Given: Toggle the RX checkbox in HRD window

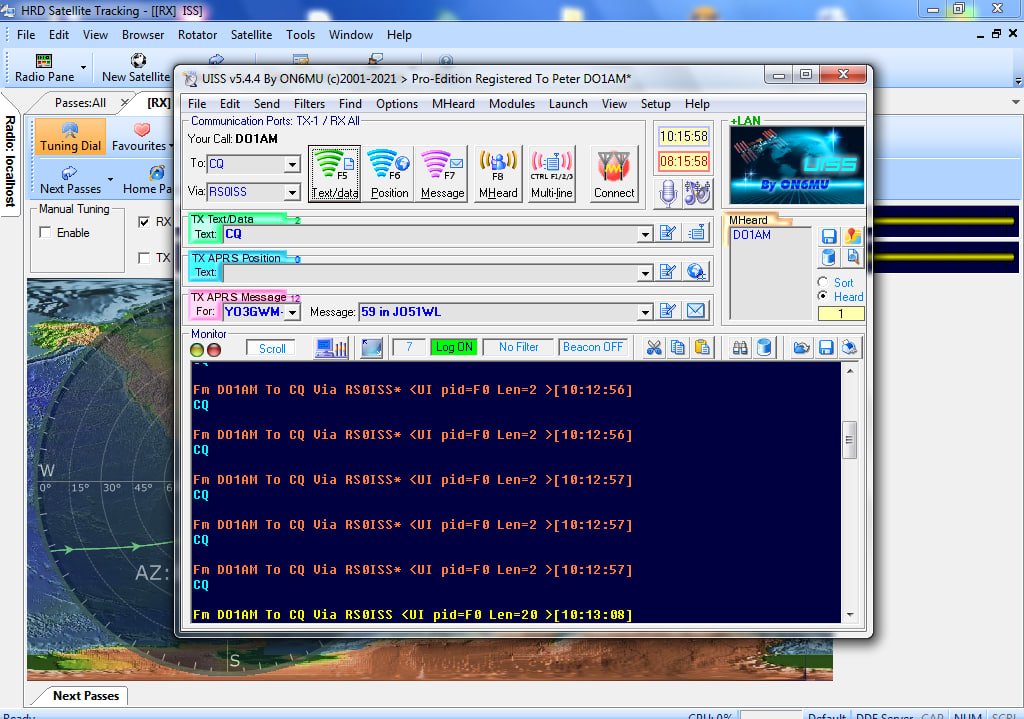Looking at the screenshot, I should [144, 222].
